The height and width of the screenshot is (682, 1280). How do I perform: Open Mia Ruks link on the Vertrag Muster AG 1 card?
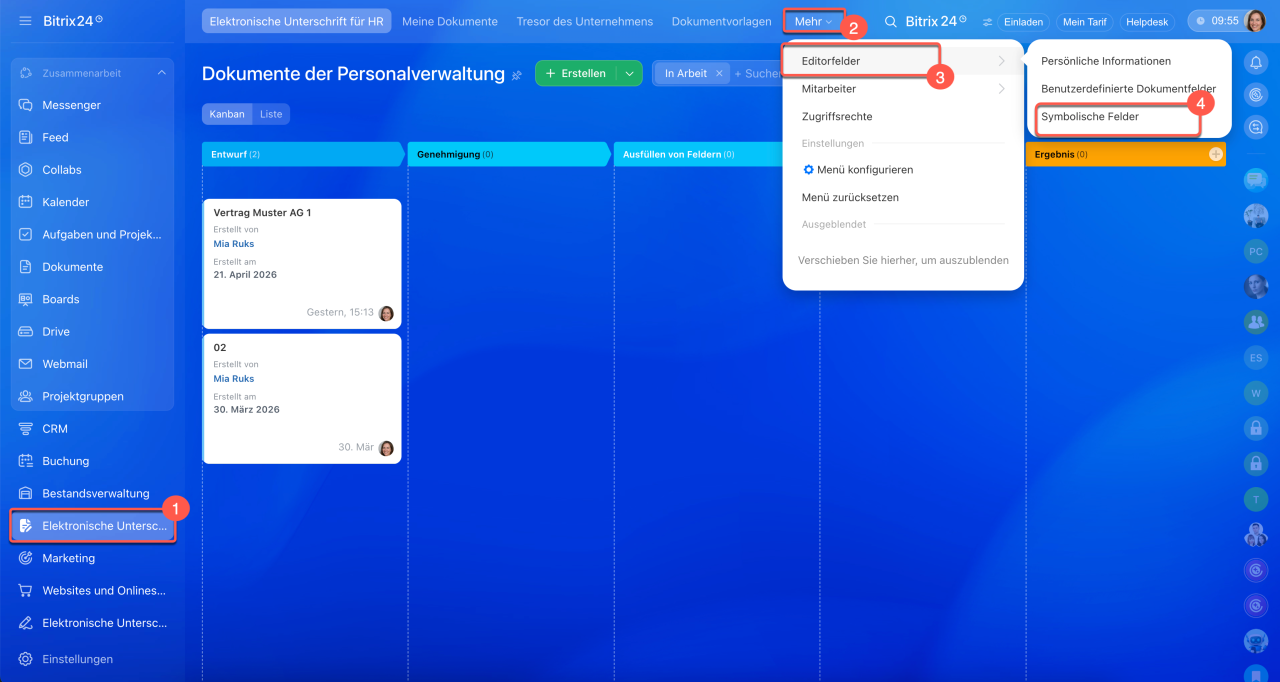tap(234, 244)
